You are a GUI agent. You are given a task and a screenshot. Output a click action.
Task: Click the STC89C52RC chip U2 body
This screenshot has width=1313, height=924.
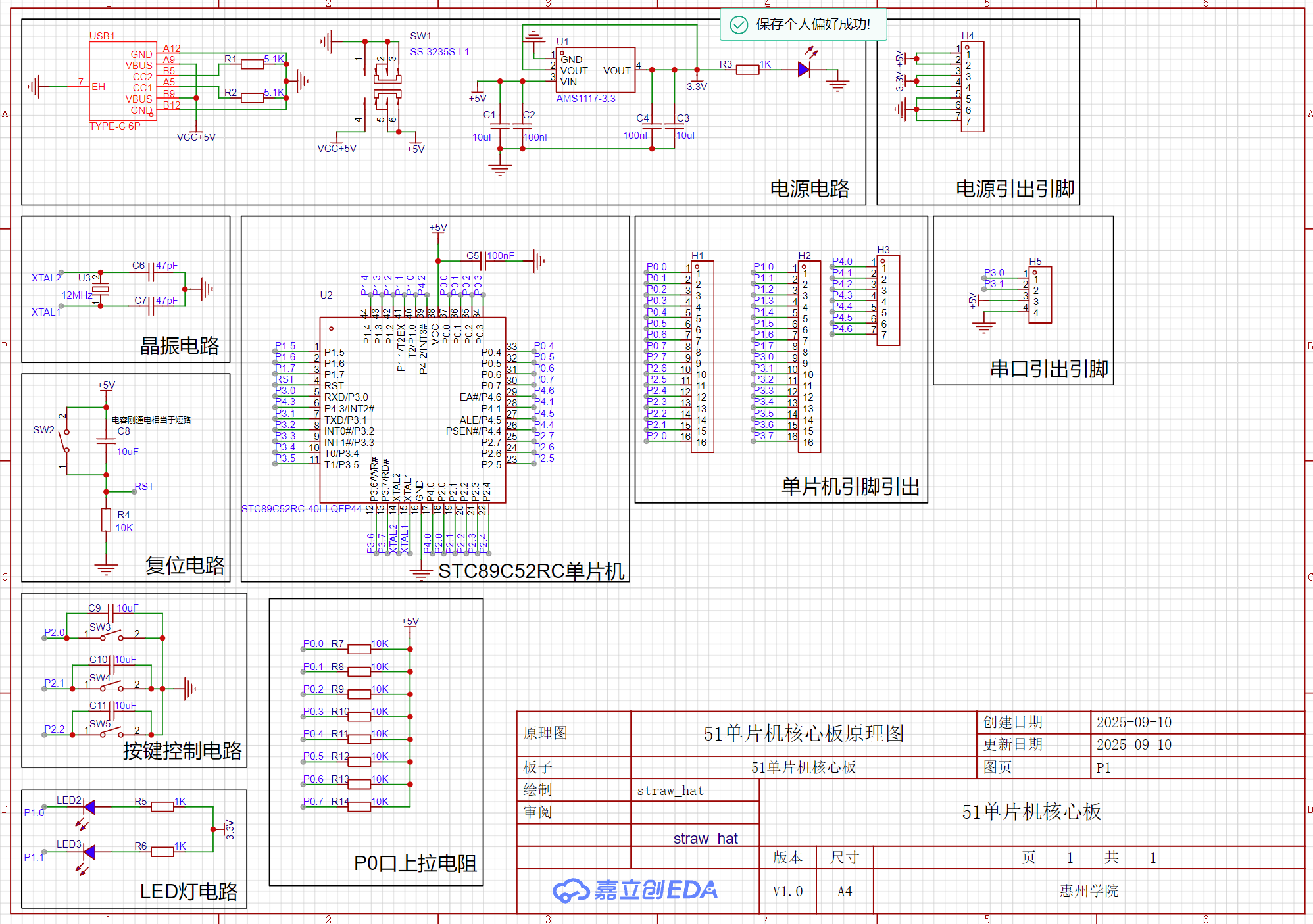pyautogui.click(x=412, y=410)
